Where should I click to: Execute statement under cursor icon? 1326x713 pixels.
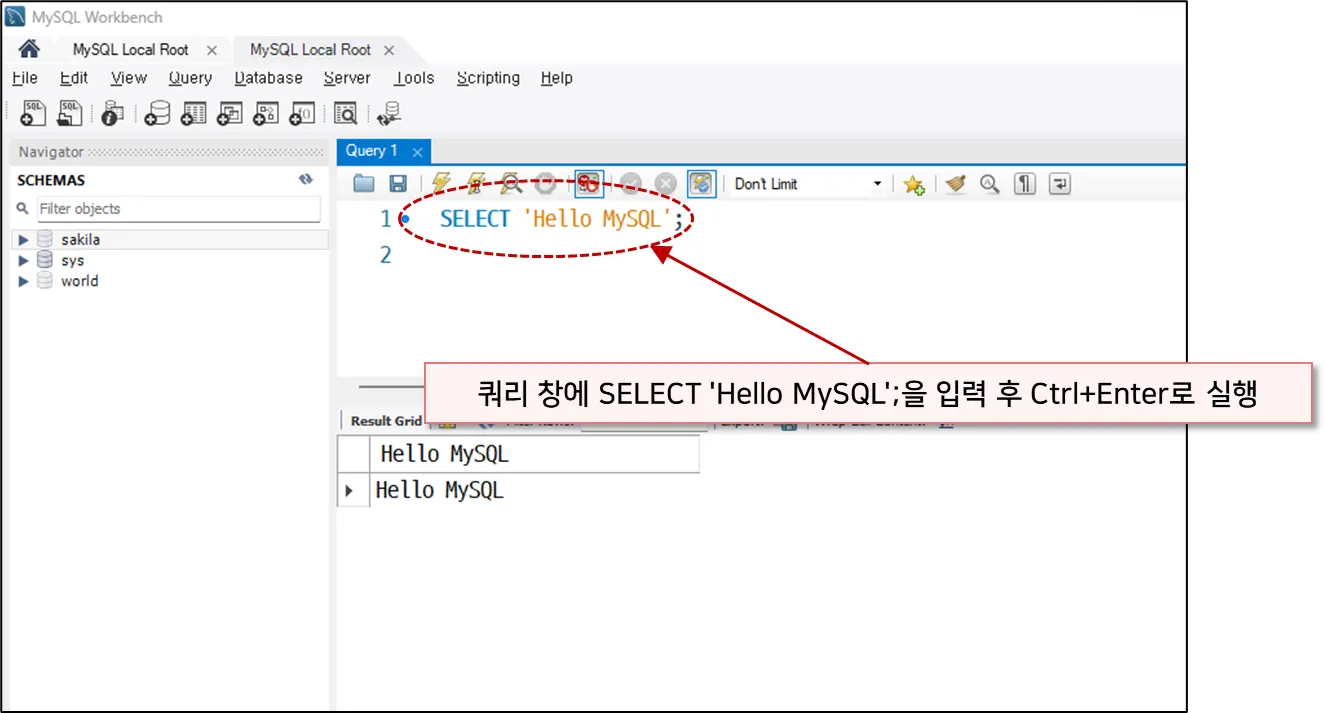(x=476, y=184)
